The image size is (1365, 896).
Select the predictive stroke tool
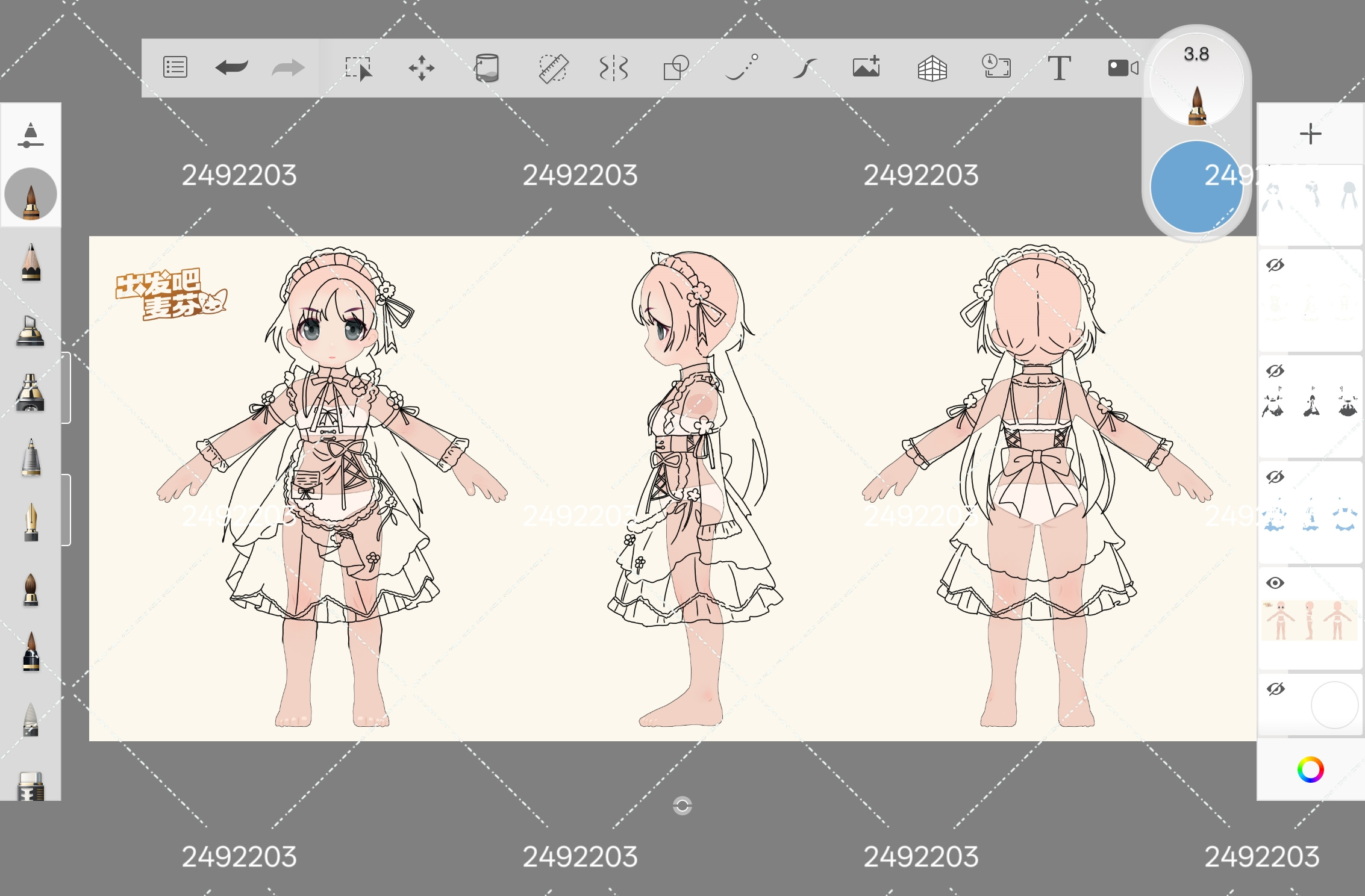[x=742, y=67]
